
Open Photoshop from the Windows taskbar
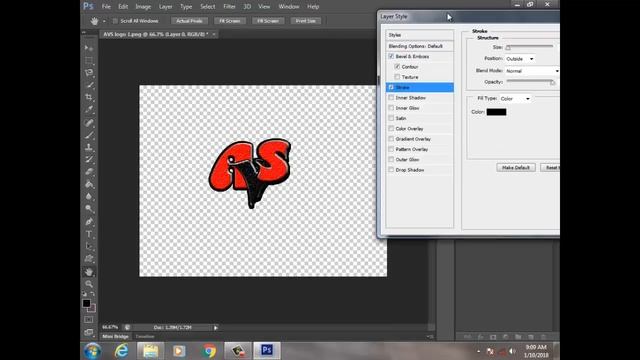coord(267,350)
